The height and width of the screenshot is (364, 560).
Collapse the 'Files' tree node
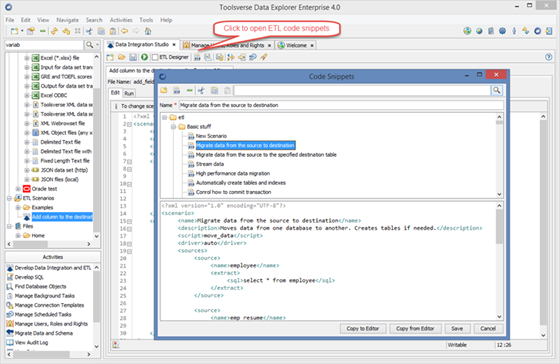pos(9,226)
